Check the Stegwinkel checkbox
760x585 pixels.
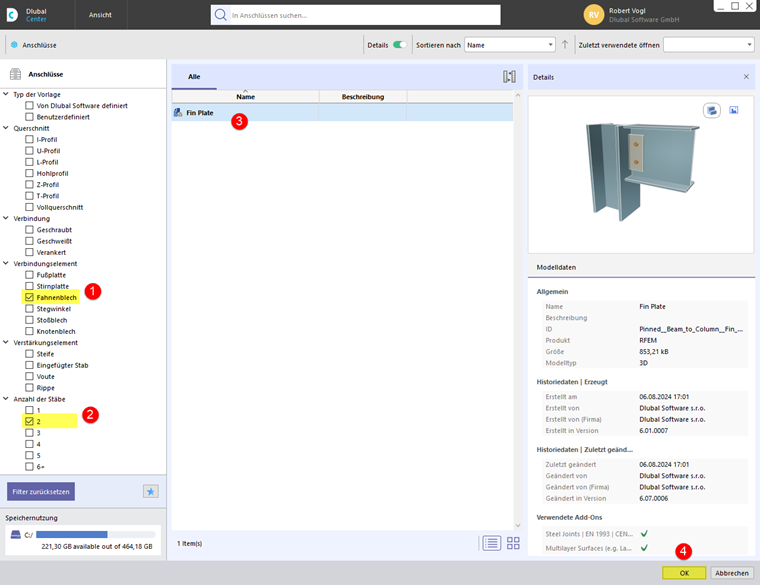[x=29, y=309]
